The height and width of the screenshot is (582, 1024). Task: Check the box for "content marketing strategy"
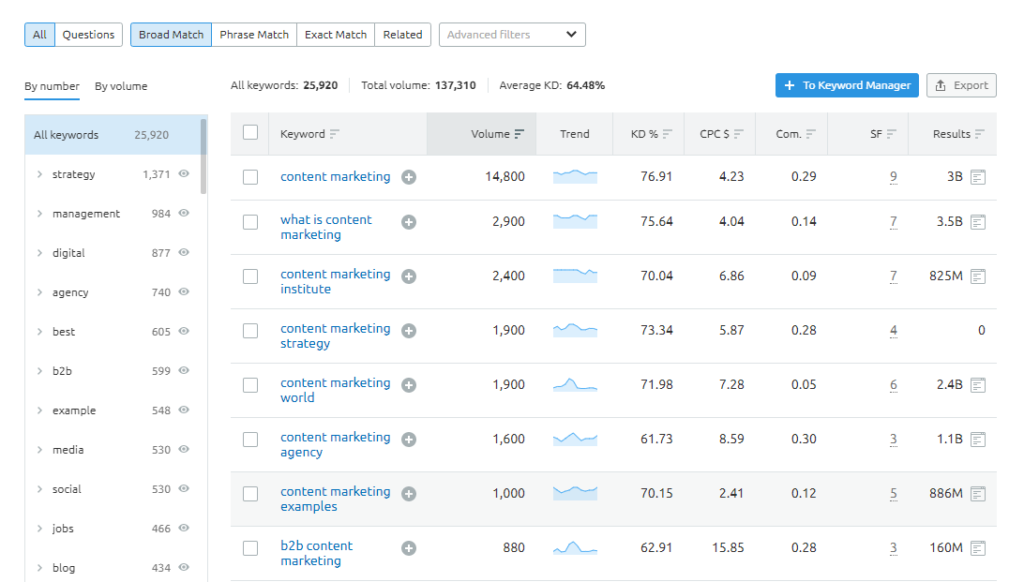250,330
